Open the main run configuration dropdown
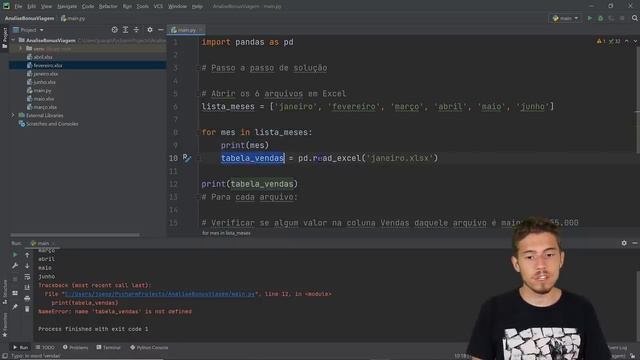The width and height of the screenshot is (640, 360). click(565, 18)
